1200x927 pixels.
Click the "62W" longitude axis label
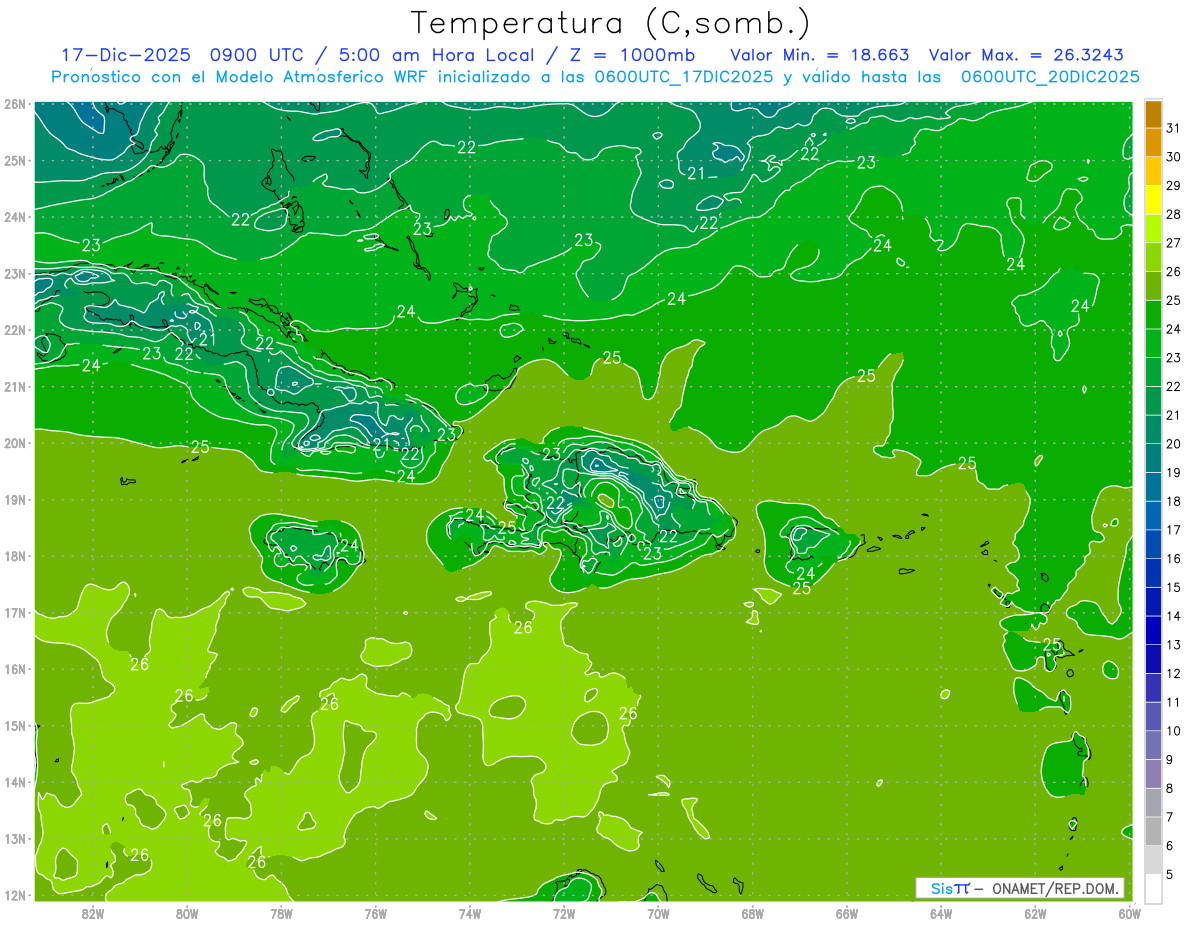pos(1035,914)
